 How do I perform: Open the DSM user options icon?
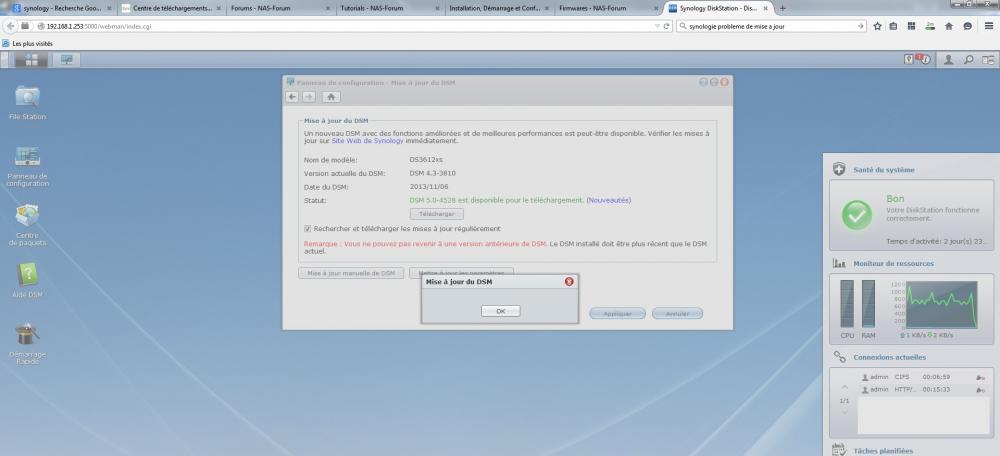pyautogui.click(x=948, y=59)
